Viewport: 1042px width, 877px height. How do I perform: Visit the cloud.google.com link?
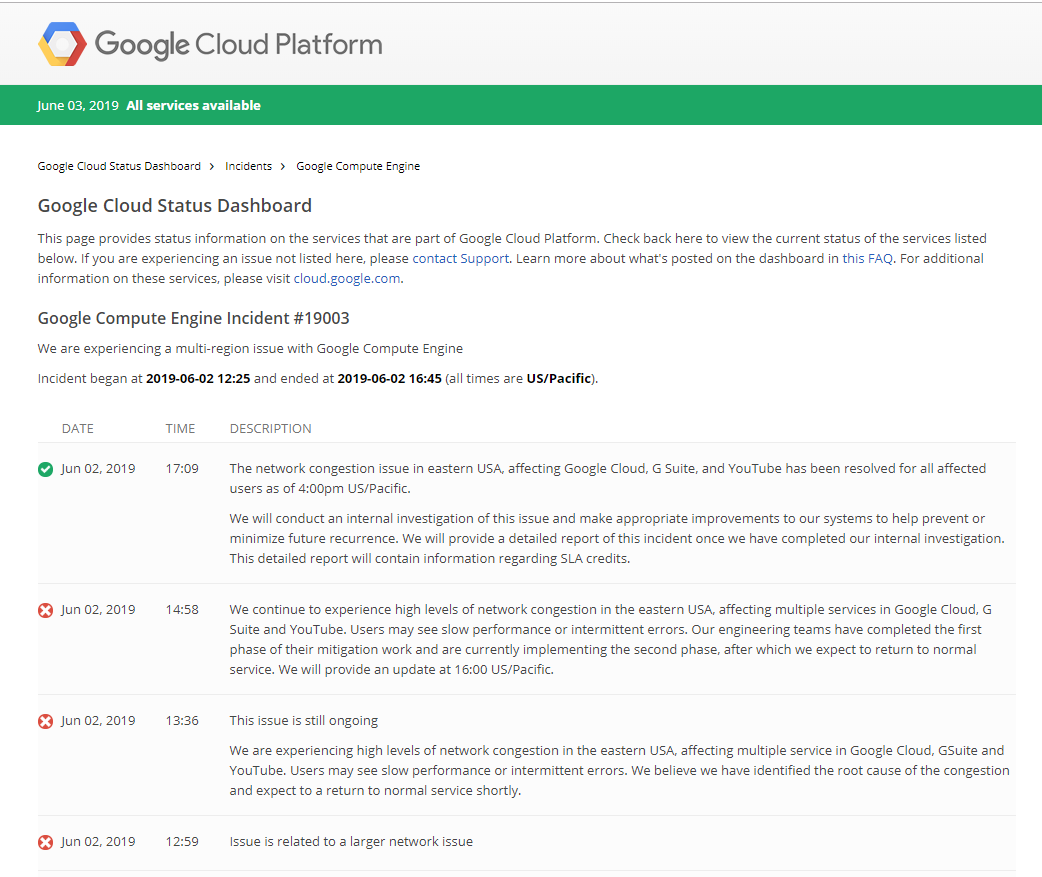coord(347,278)
